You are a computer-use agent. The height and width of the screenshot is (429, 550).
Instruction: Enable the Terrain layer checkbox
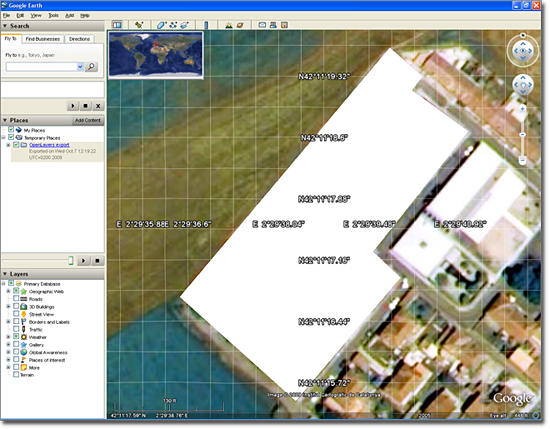[x=16, y=375]
